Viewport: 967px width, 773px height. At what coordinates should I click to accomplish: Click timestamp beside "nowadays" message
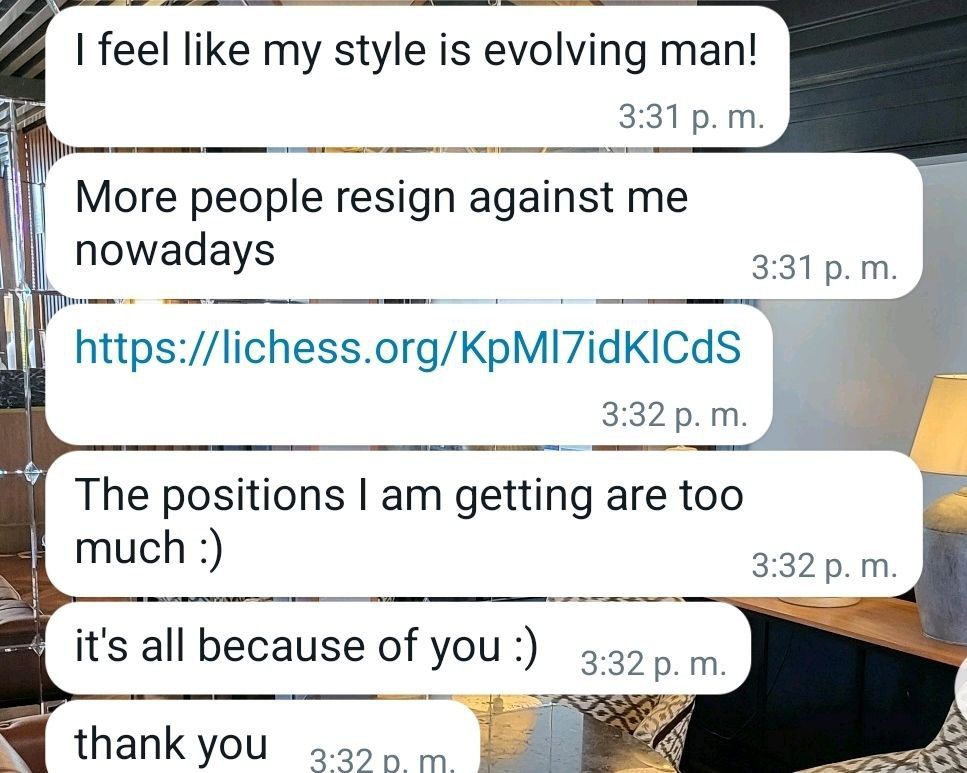pyautogui.click(x=824, y=268)
